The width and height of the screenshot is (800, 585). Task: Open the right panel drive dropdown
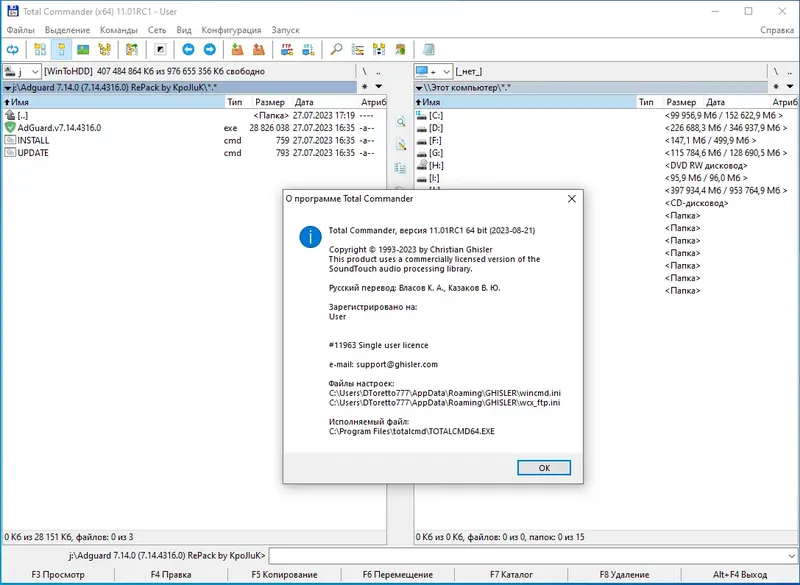tap(433, 71)
